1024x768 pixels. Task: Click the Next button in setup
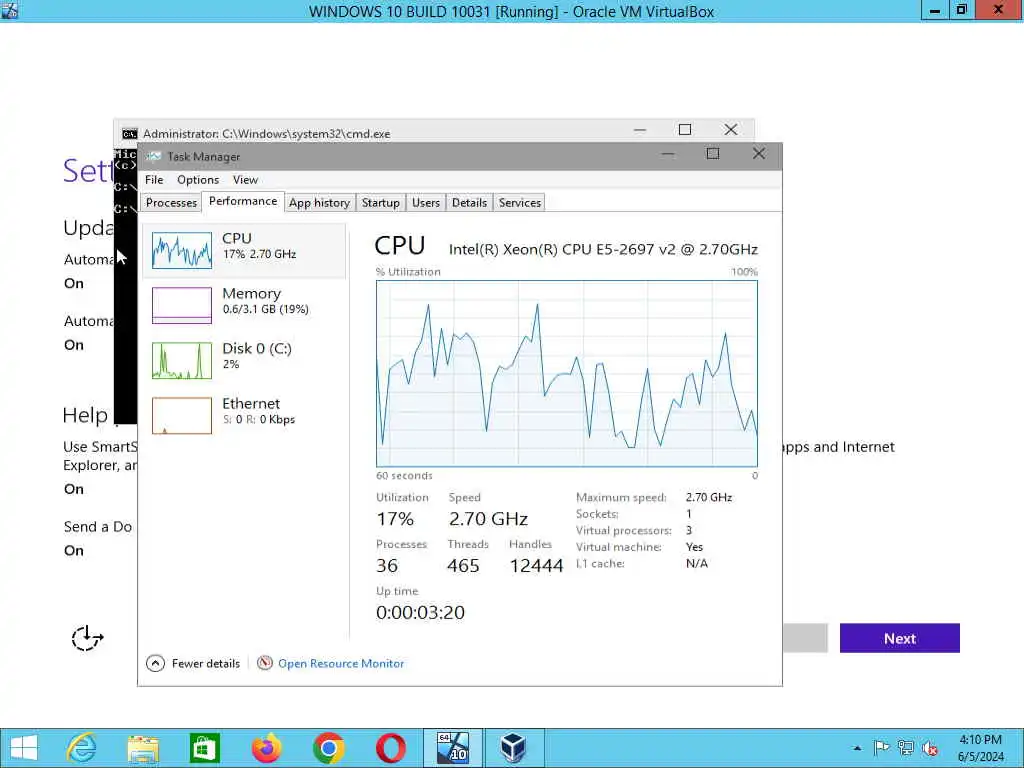coord(900,638)
